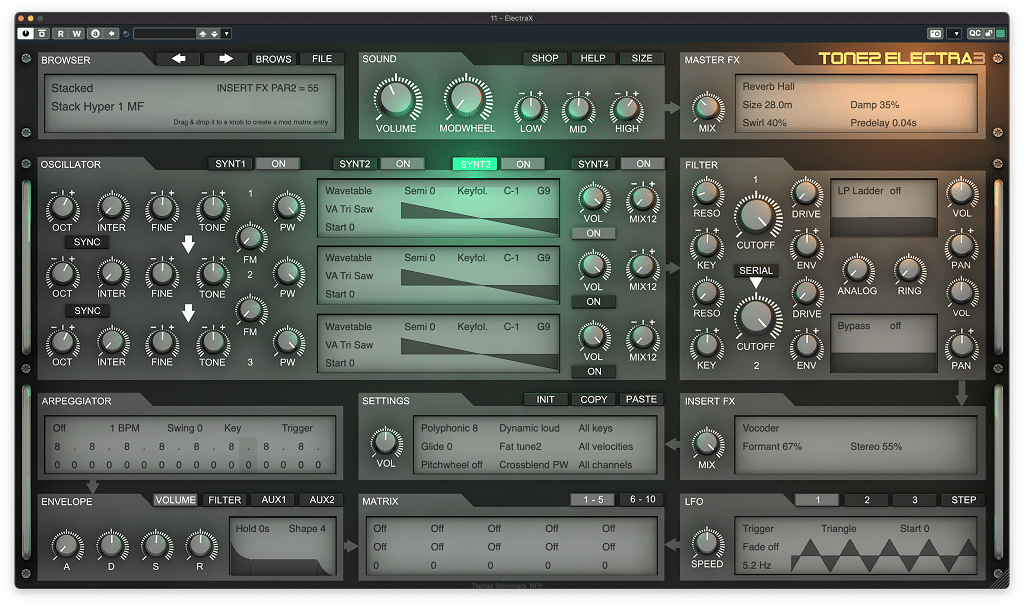Toggle oscillator 1 ON button under VOL
The width and height of the screenshot is (1024, 606).
pos(593,233)
